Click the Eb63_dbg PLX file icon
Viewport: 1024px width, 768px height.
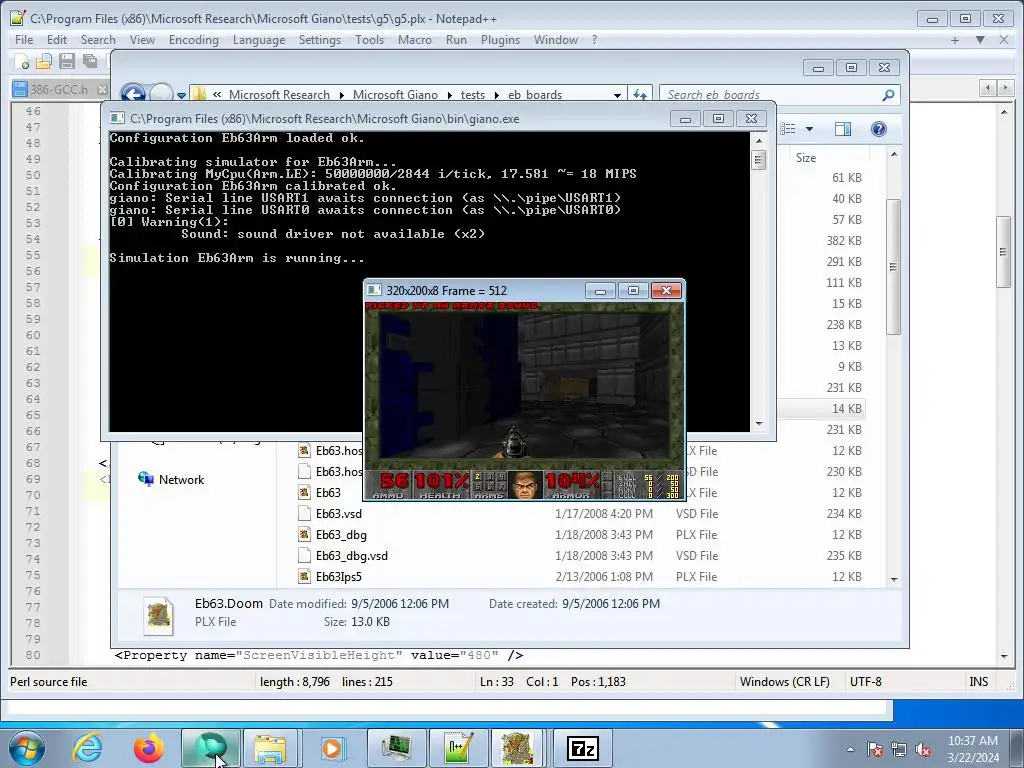(304, 535)
